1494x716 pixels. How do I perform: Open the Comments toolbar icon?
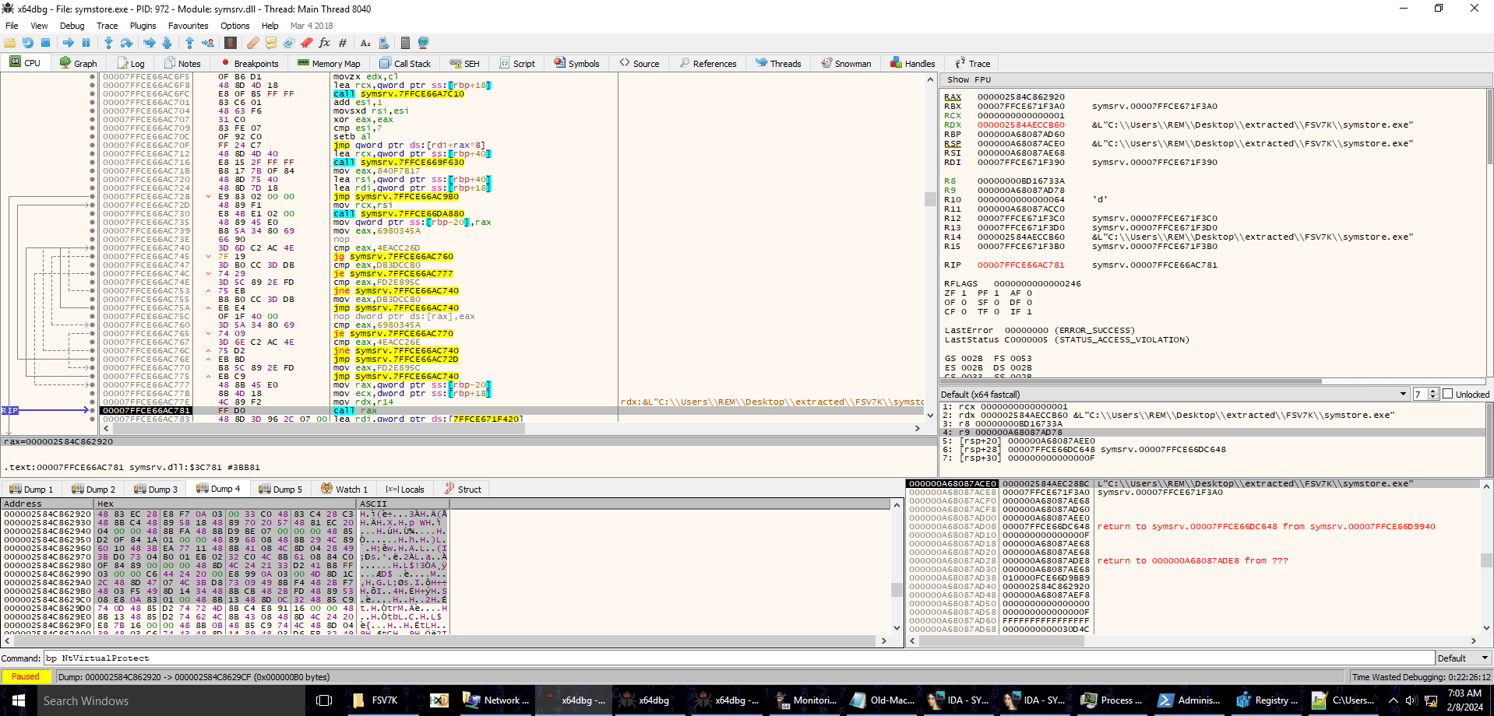[271, 43]
